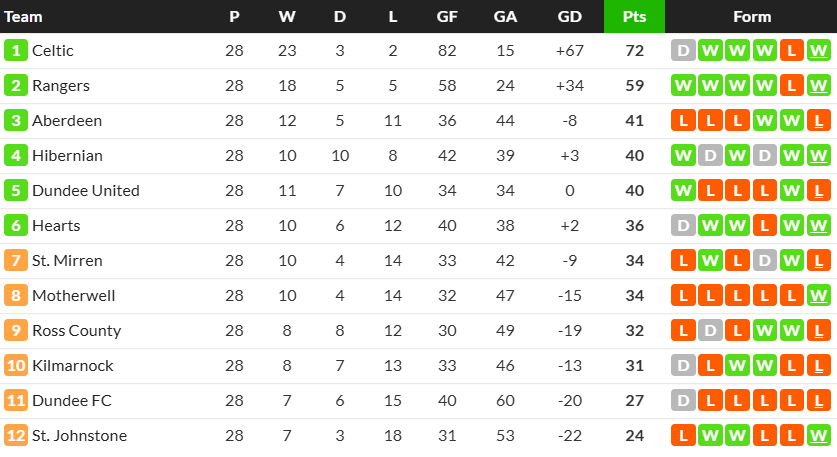Click Celtic's green position 1 badge
The height and width of the screenshot is (457, 837).
coord(16,51)
